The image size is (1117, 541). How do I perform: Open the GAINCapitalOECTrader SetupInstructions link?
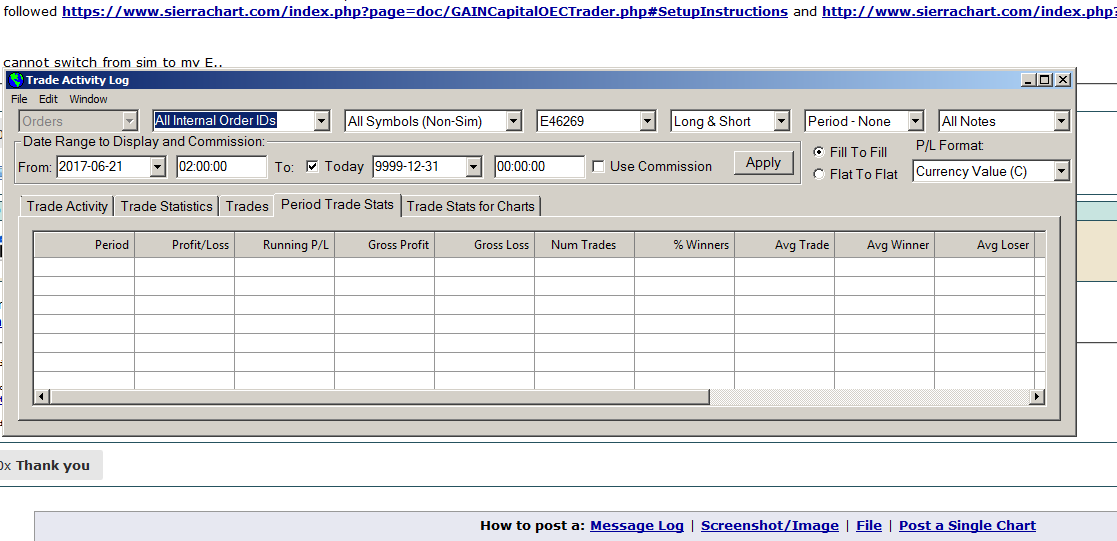pyautogui.click(x=425, y=11)
